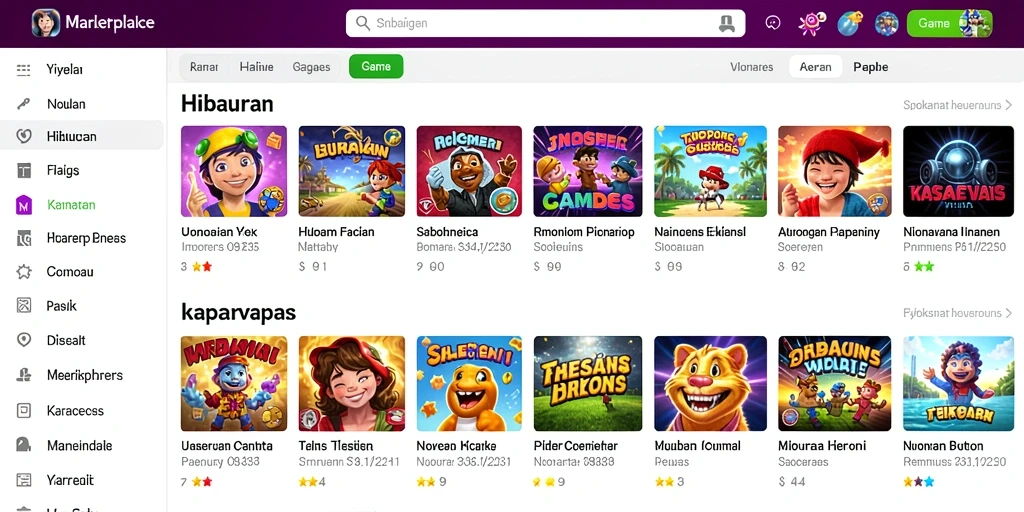Open the THESANS BAKONS game thumbnail

tap(588, 383)
